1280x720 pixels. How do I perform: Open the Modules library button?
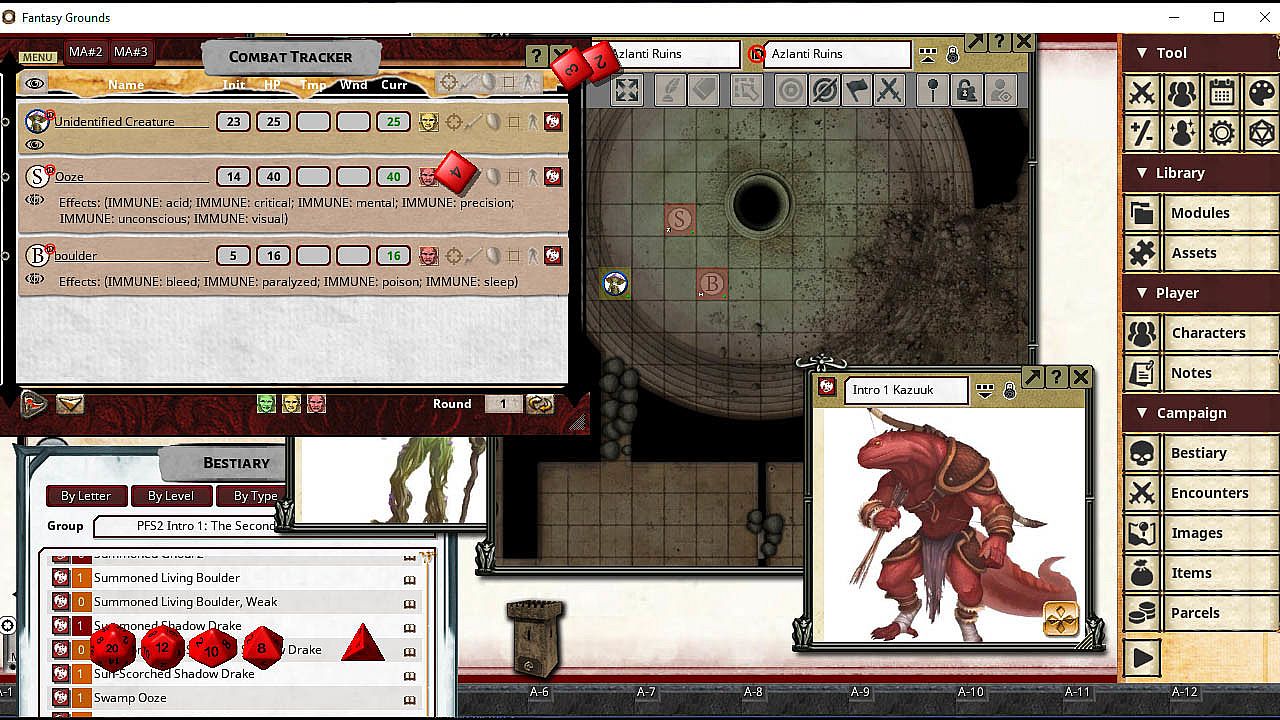click(x=1222, y=213)
